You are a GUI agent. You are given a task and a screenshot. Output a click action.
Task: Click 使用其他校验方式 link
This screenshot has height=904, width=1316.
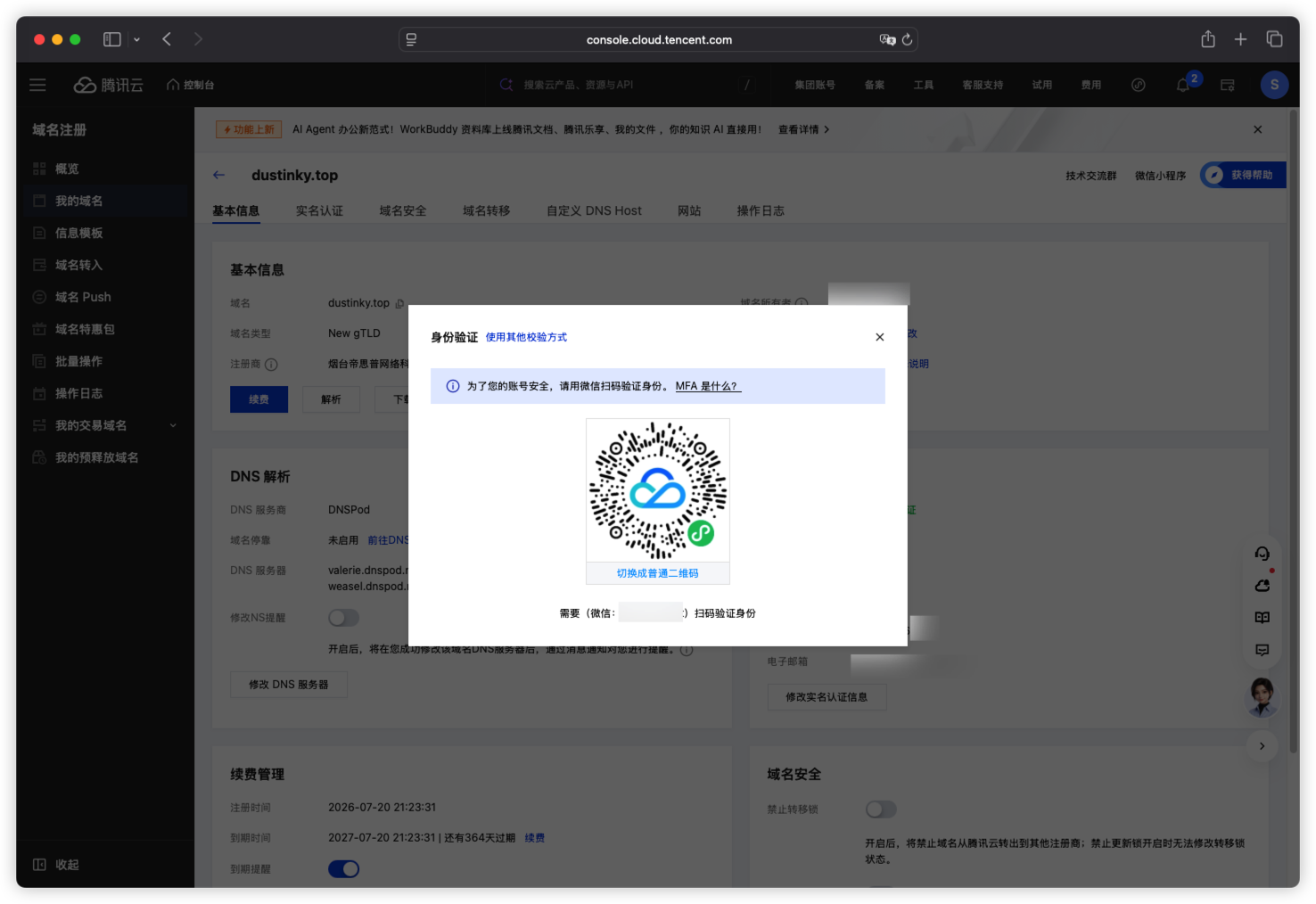point(526,337)
